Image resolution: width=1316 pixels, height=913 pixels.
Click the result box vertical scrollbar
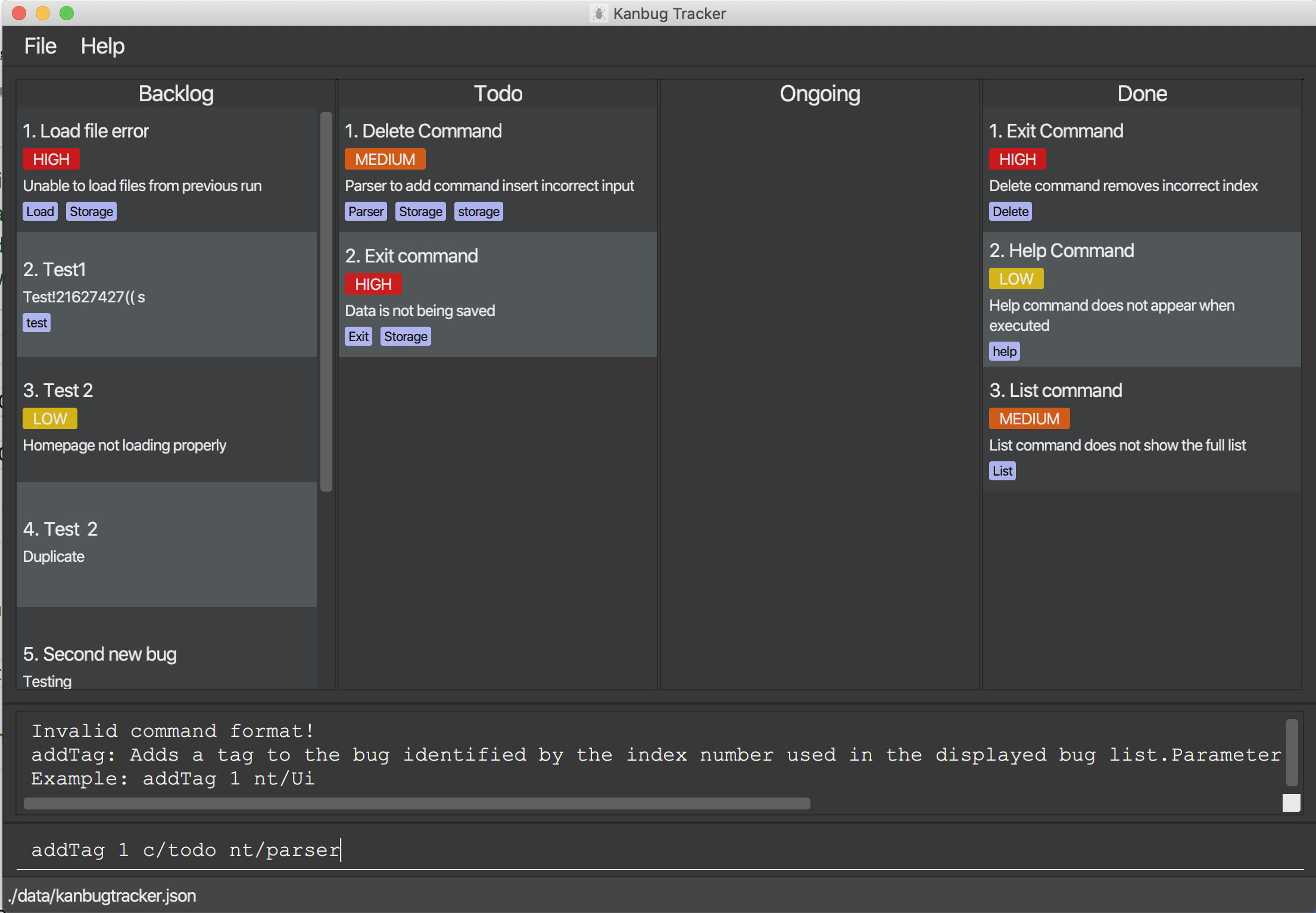1292,753
